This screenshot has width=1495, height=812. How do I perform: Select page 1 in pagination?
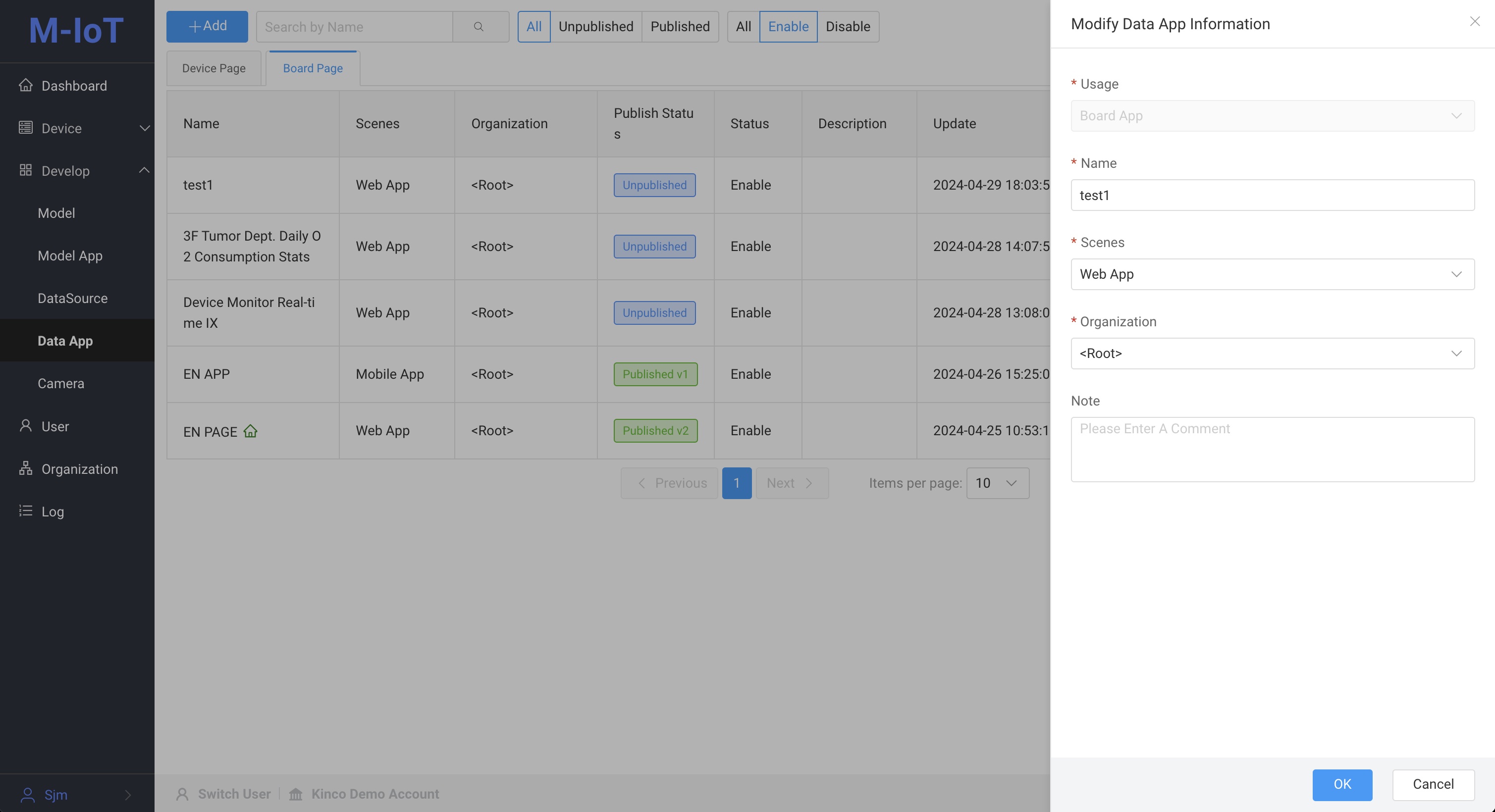click(x=737, y=483)
